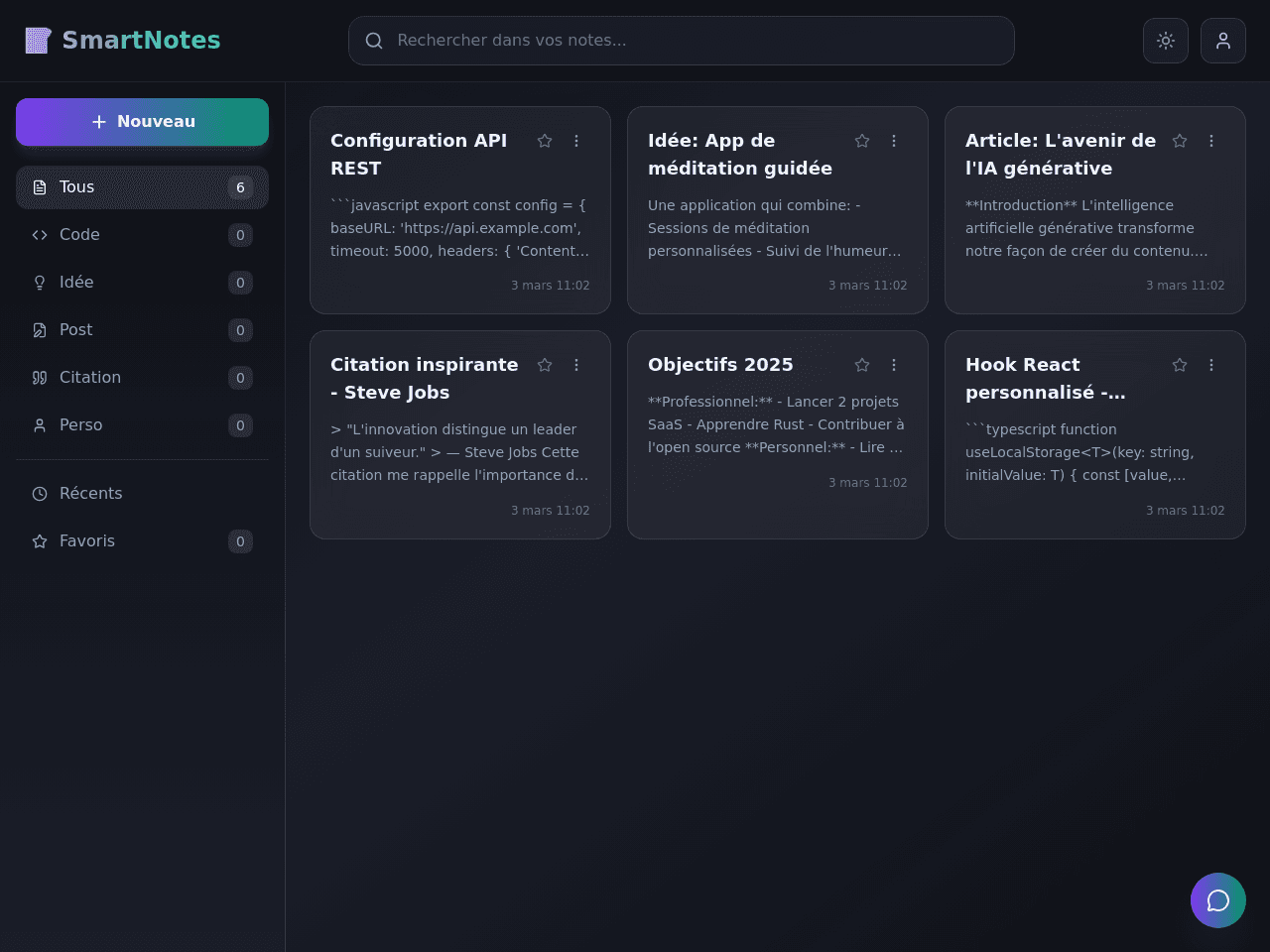Favorite the Citation inspirante Steve Jobs note
The width and height of the screenshot is (1270, 952).
click(x=545, y=365)
